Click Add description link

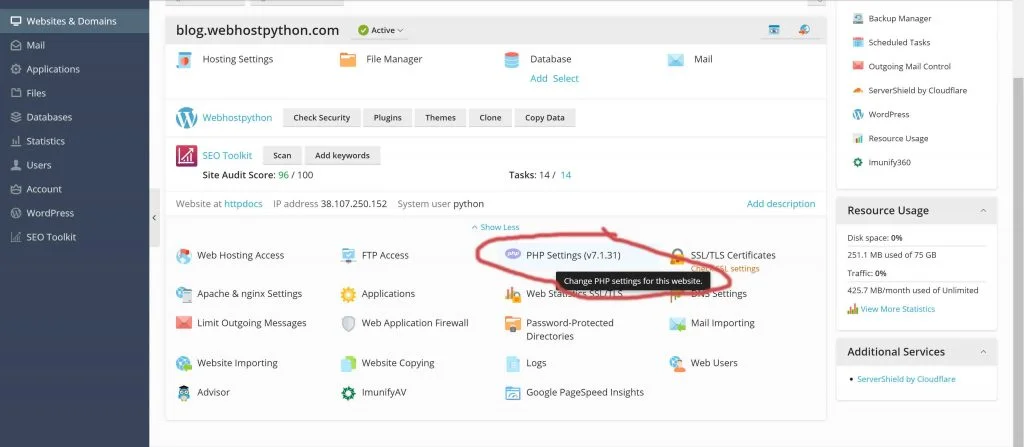point(781,204)
